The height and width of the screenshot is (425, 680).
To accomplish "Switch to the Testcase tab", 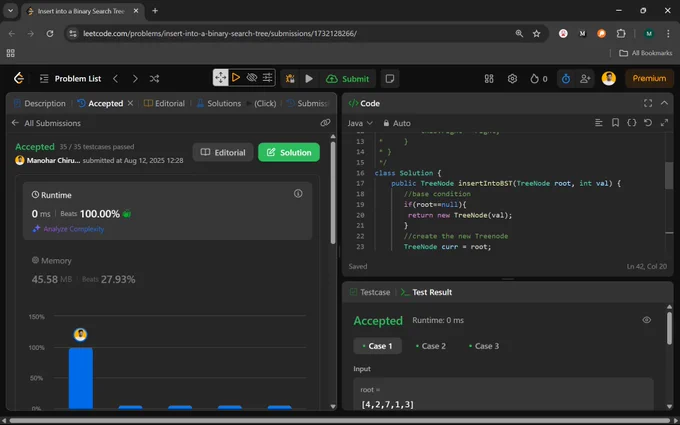I will point(370,292).
